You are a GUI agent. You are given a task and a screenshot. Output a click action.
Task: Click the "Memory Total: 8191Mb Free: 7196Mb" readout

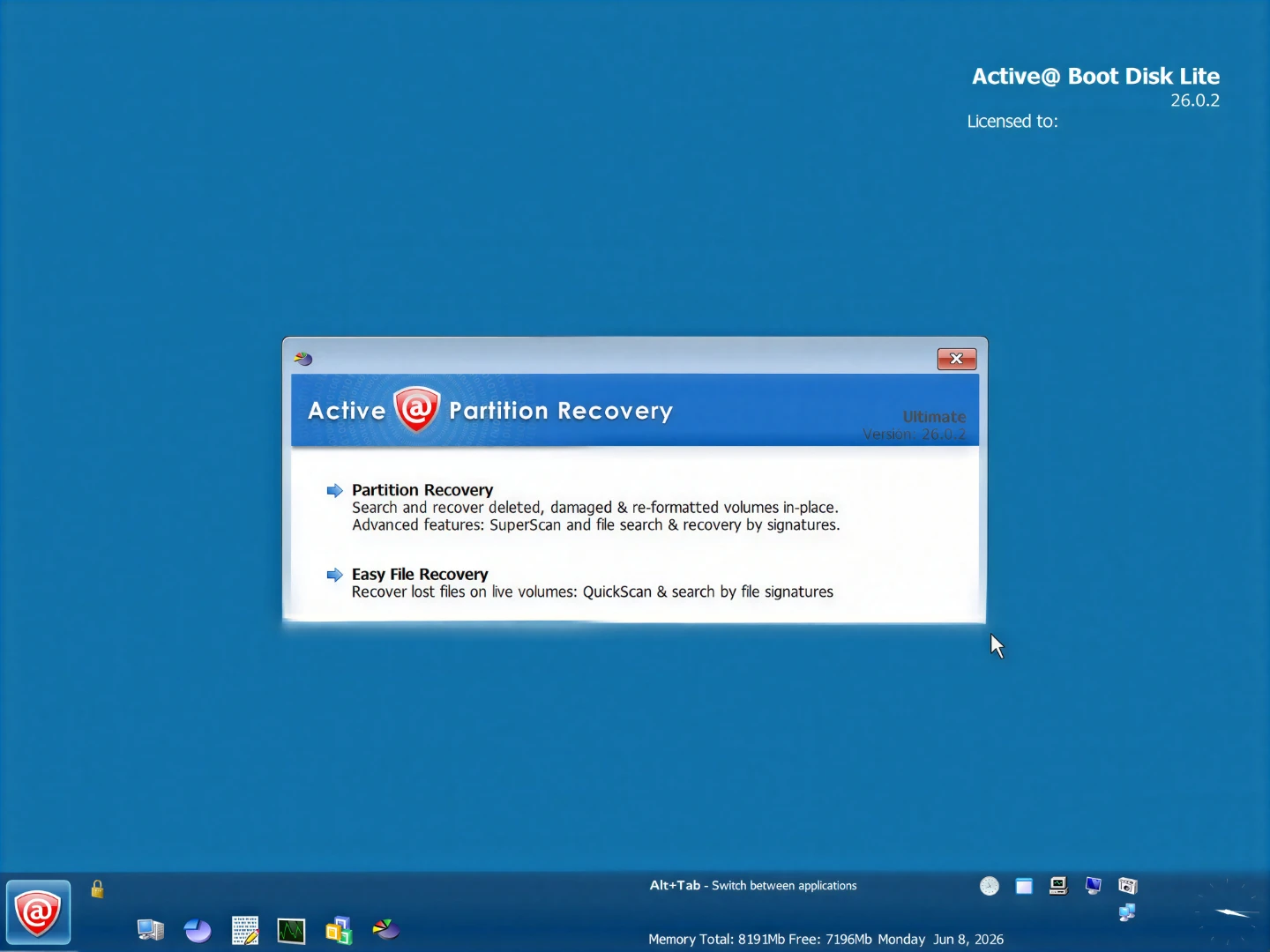click(x=760, y=940)
